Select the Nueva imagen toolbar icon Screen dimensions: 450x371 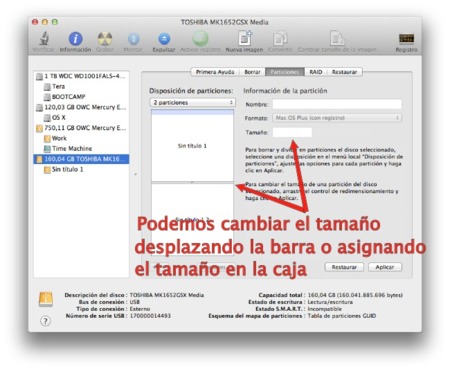coord(245,38)
